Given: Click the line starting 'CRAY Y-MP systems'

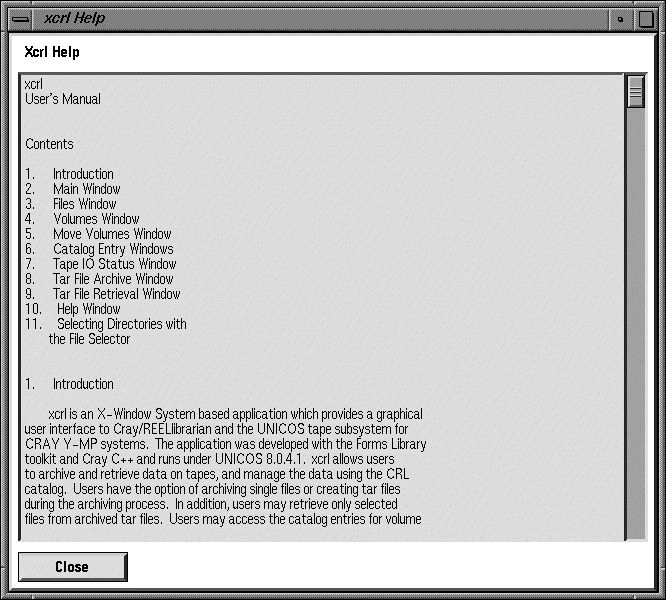Looking at the screenshot, I should [226, 444].
